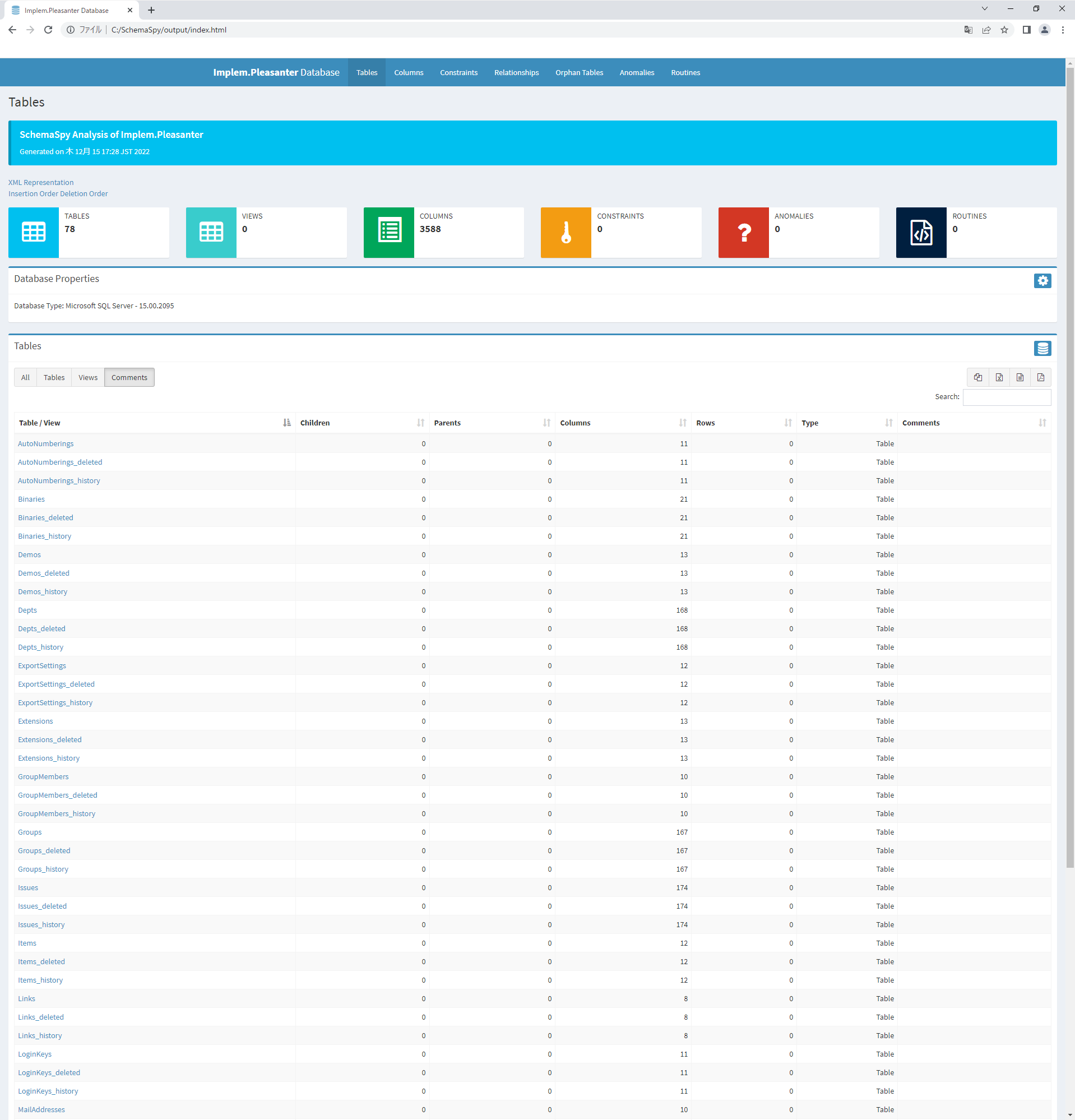Export table to PDF file icon
The height and width of the screenshot is (1120, 1075).
coord(1041,377)
